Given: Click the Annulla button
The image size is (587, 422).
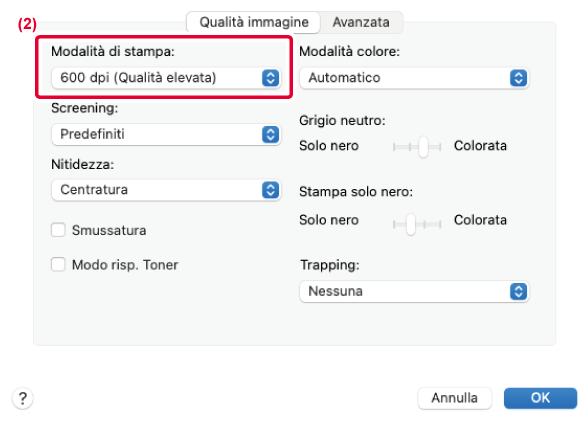Looking at the screenshot, I should tap(454, 398).
